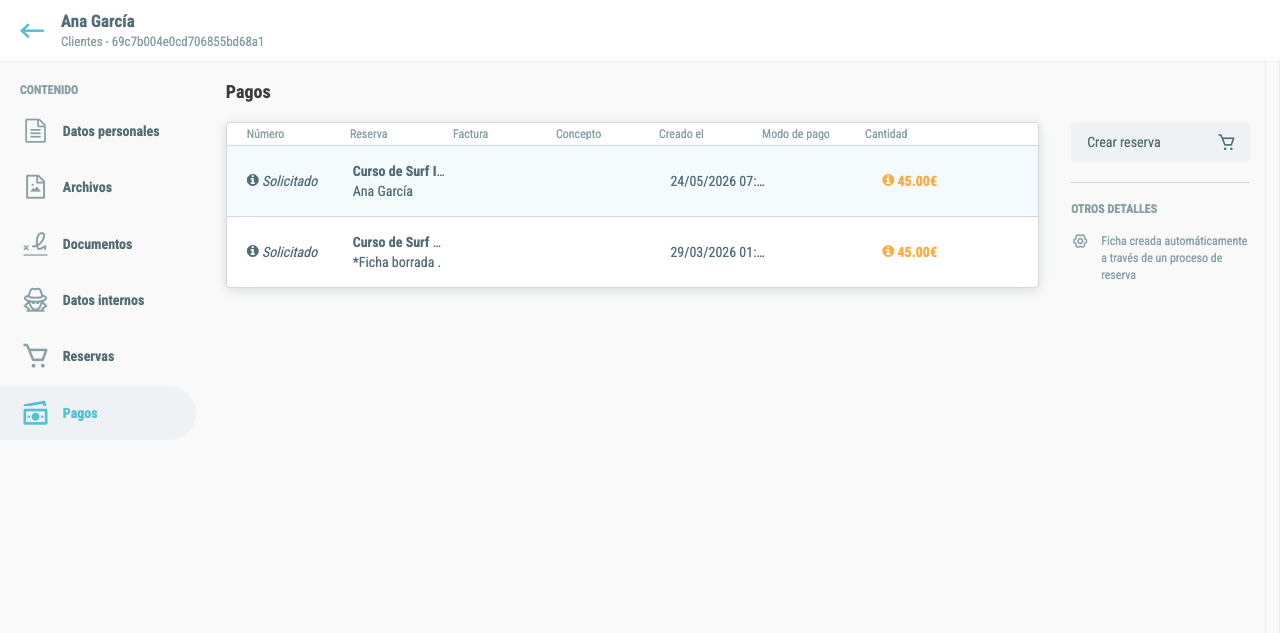
Task: Click the Archivos image file icon
Action: click(36, 187)
